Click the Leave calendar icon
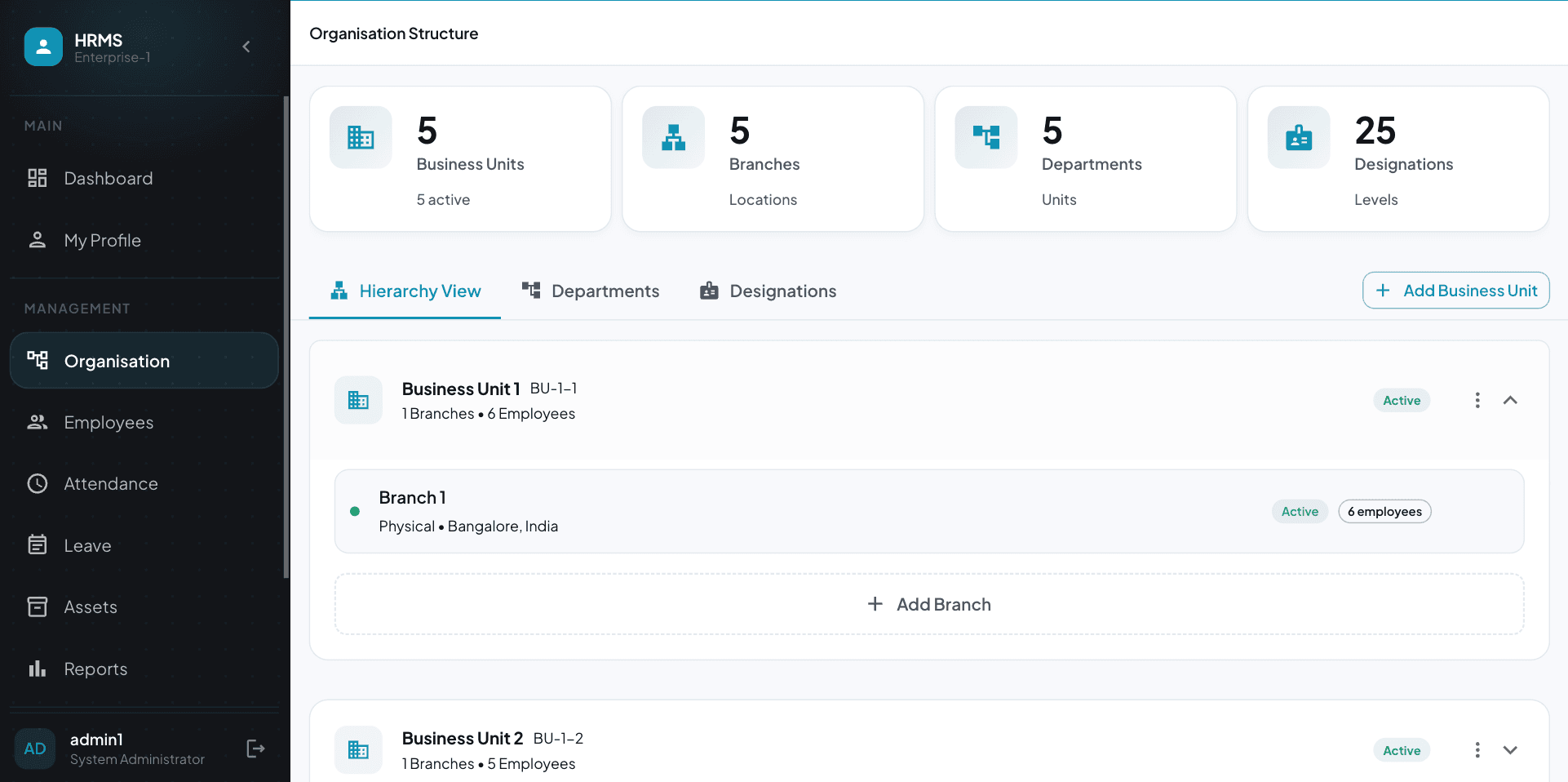The height and width of the screenshot is (782, 1568). coord(38,544)
